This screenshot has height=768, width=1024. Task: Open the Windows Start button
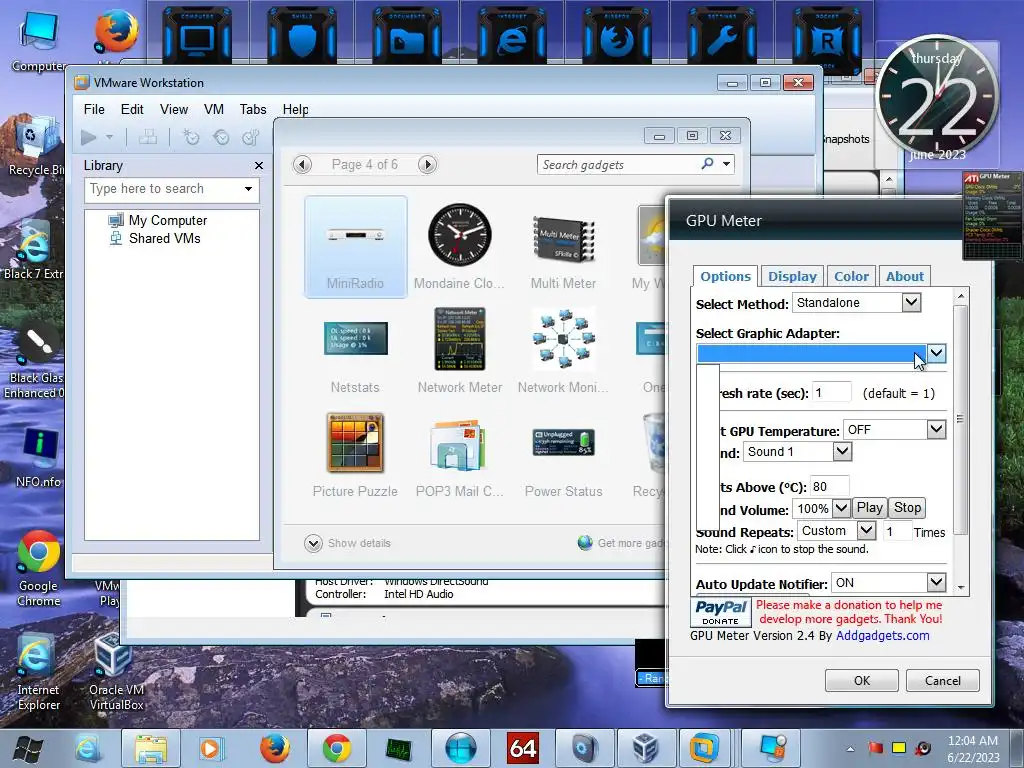coord(27,750)
